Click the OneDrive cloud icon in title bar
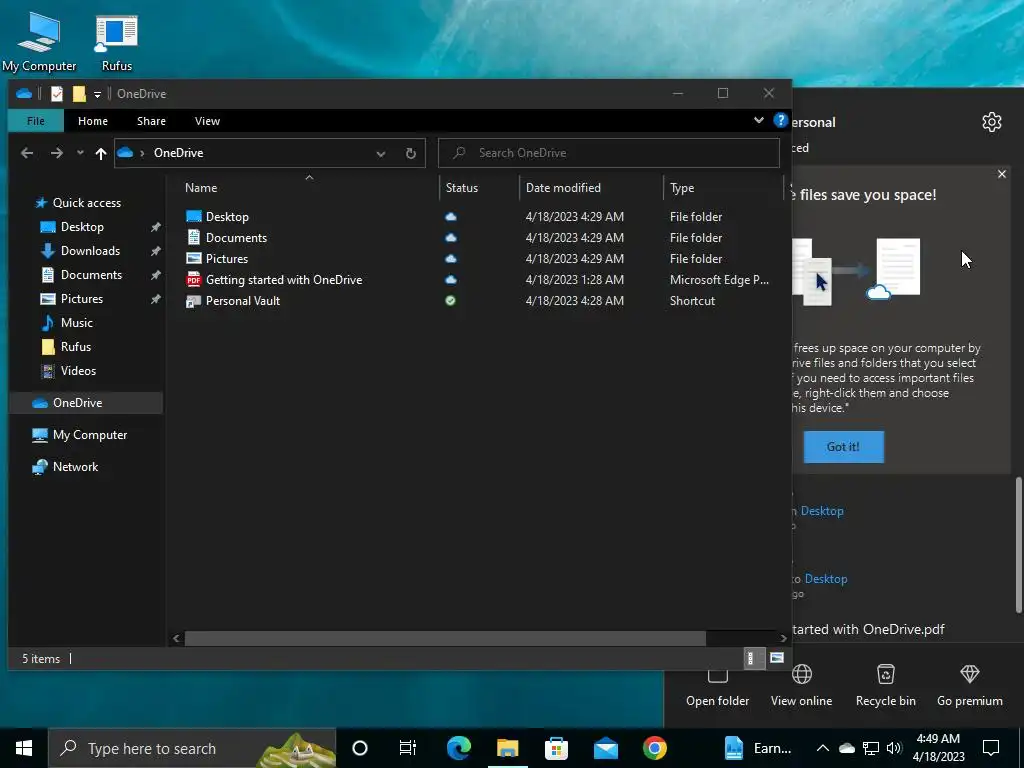This screenshot has height=768, width=1024. tap(24, 93)
